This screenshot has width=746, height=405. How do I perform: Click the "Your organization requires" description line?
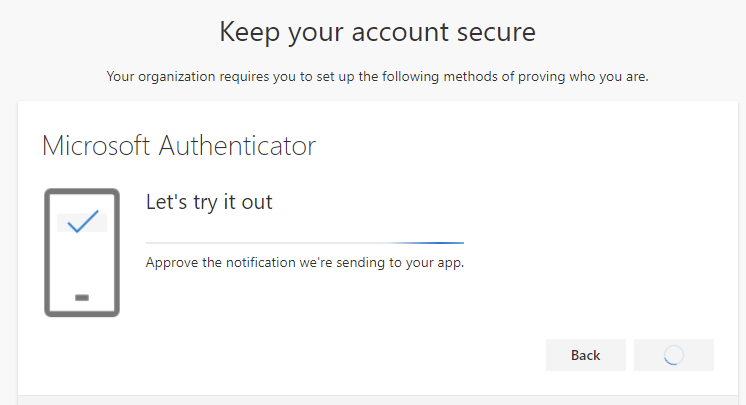[377, 77]
